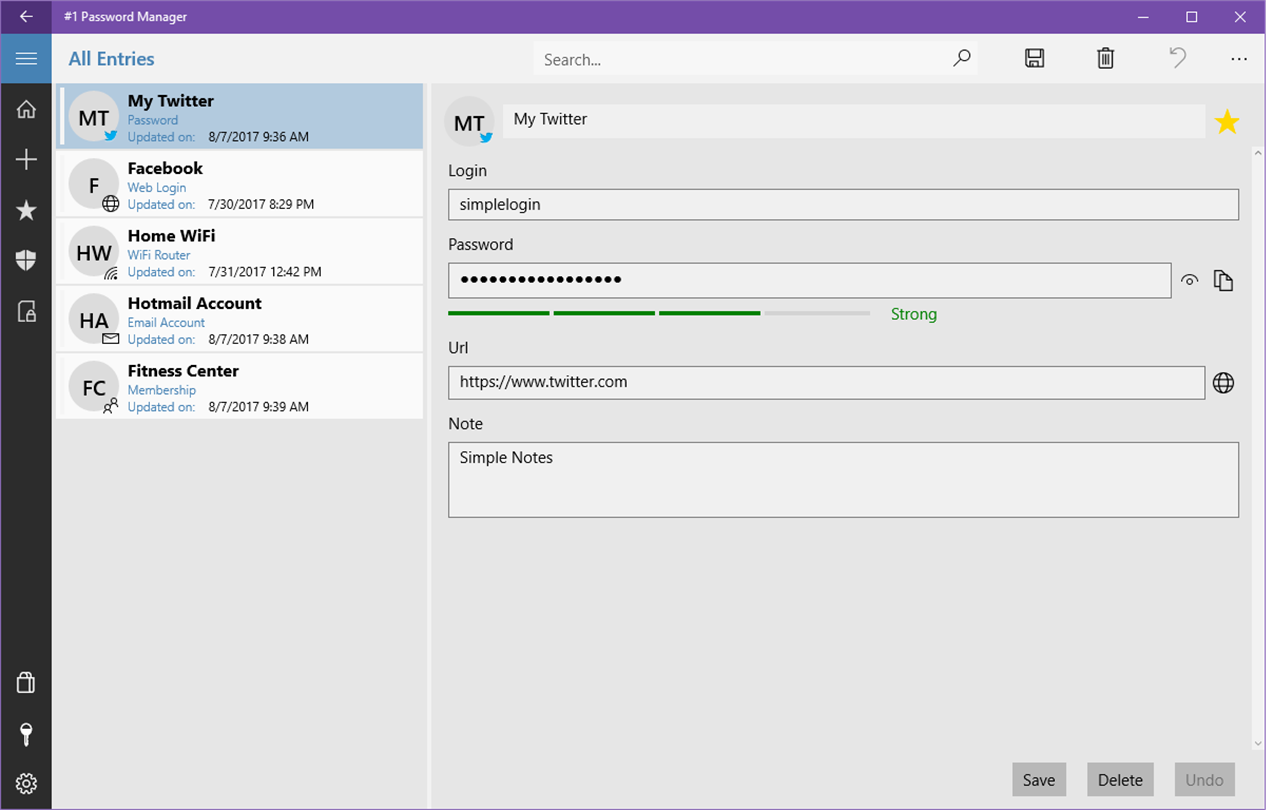Select the Home WiFi entry

coord(240,252)
